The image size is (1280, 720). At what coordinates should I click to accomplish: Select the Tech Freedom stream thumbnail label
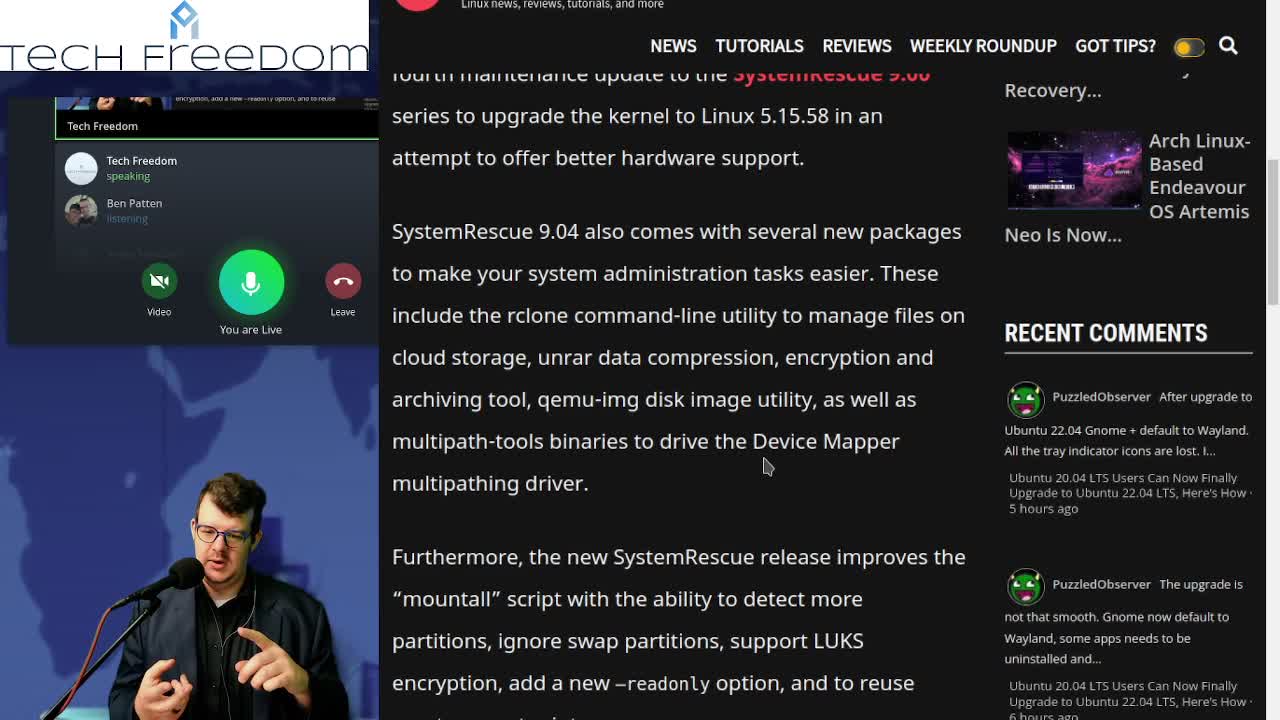102,126
